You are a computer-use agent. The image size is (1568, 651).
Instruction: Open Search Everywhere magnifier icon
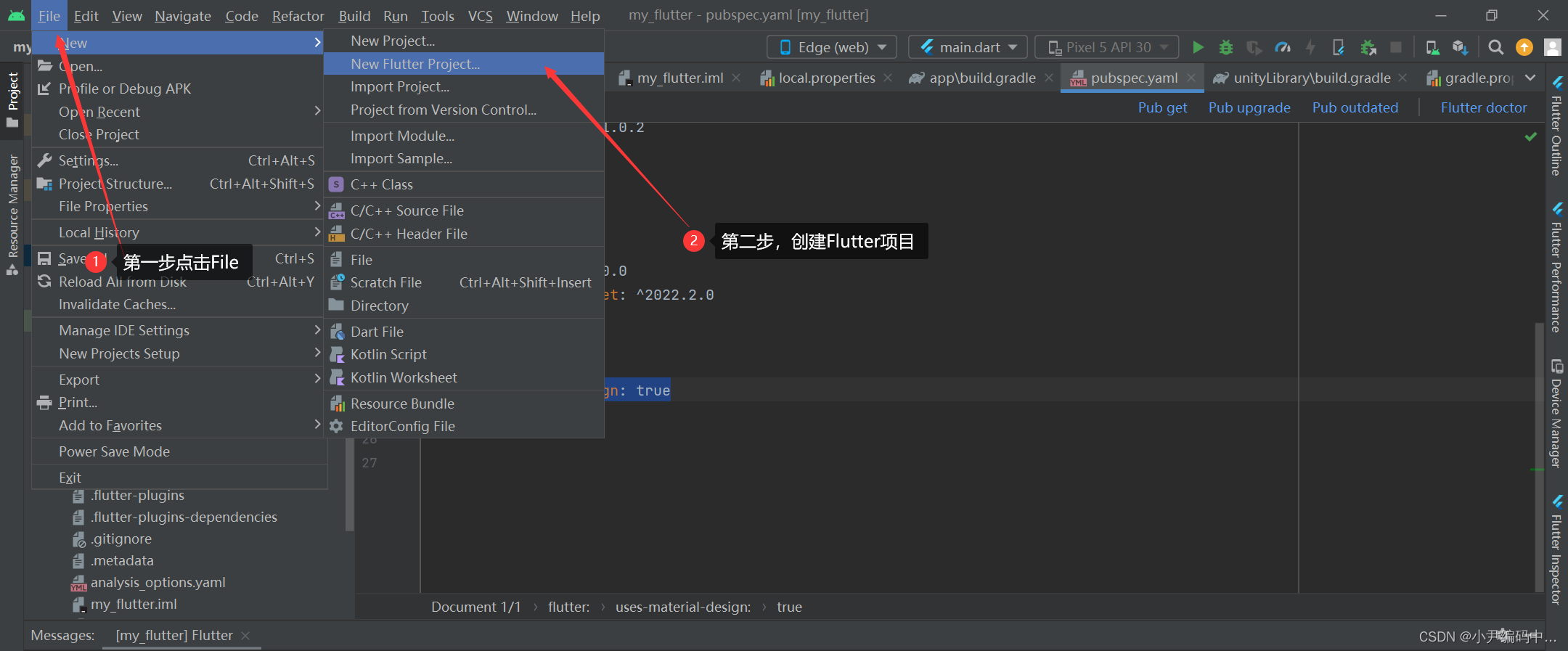pyautogui.click(x=1495, y=47)
